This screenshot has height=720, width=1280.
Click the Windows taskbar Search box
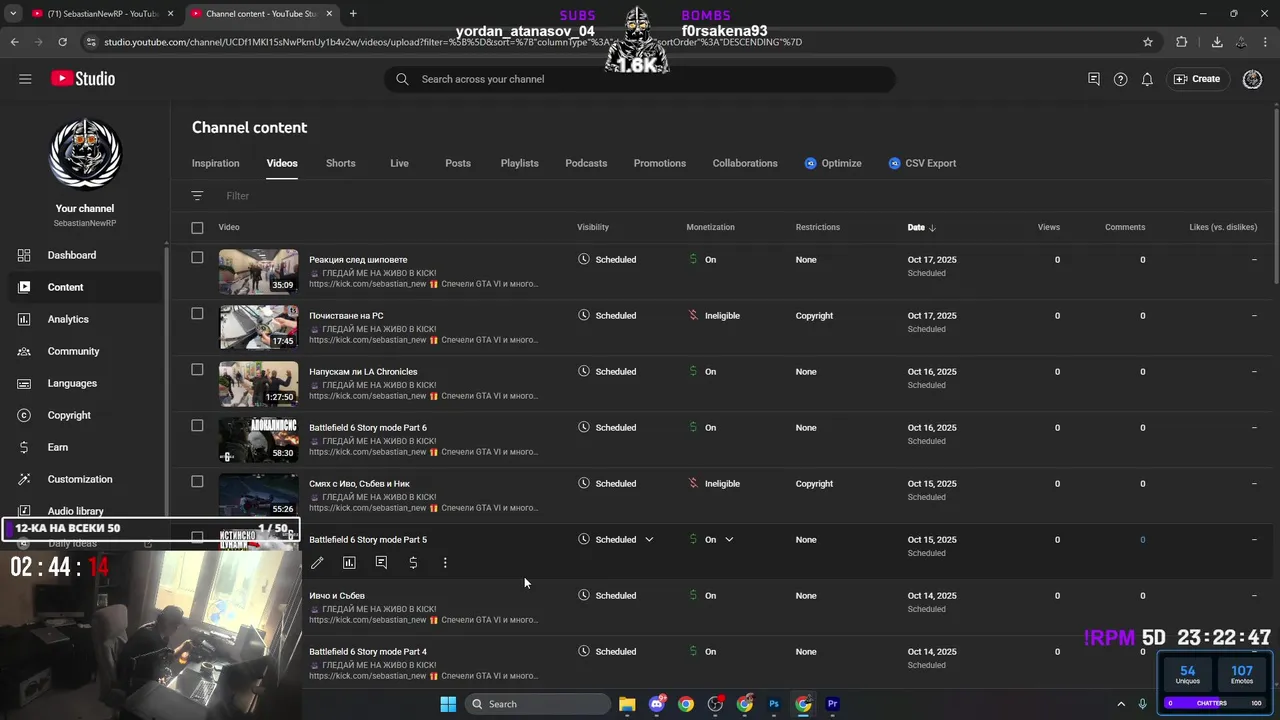[537, 704]
